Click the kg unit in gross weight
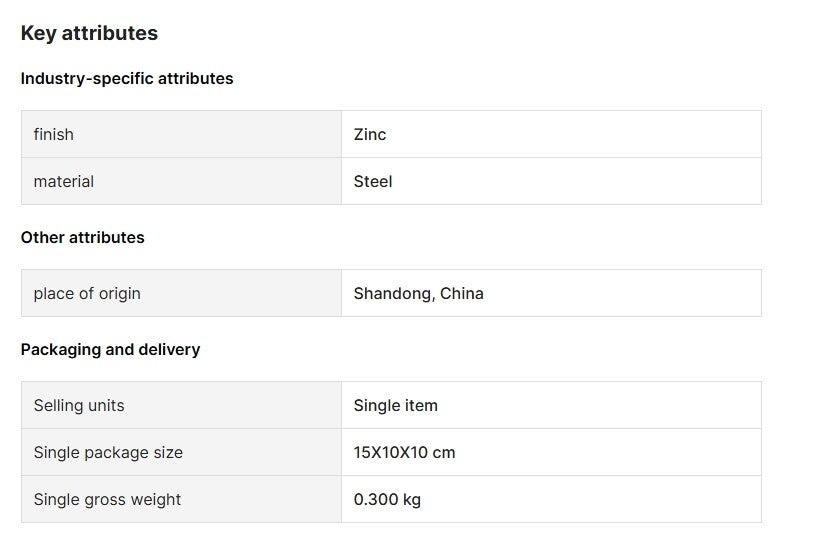This screenshot has width=821, height=545. (x=412, y=499)
